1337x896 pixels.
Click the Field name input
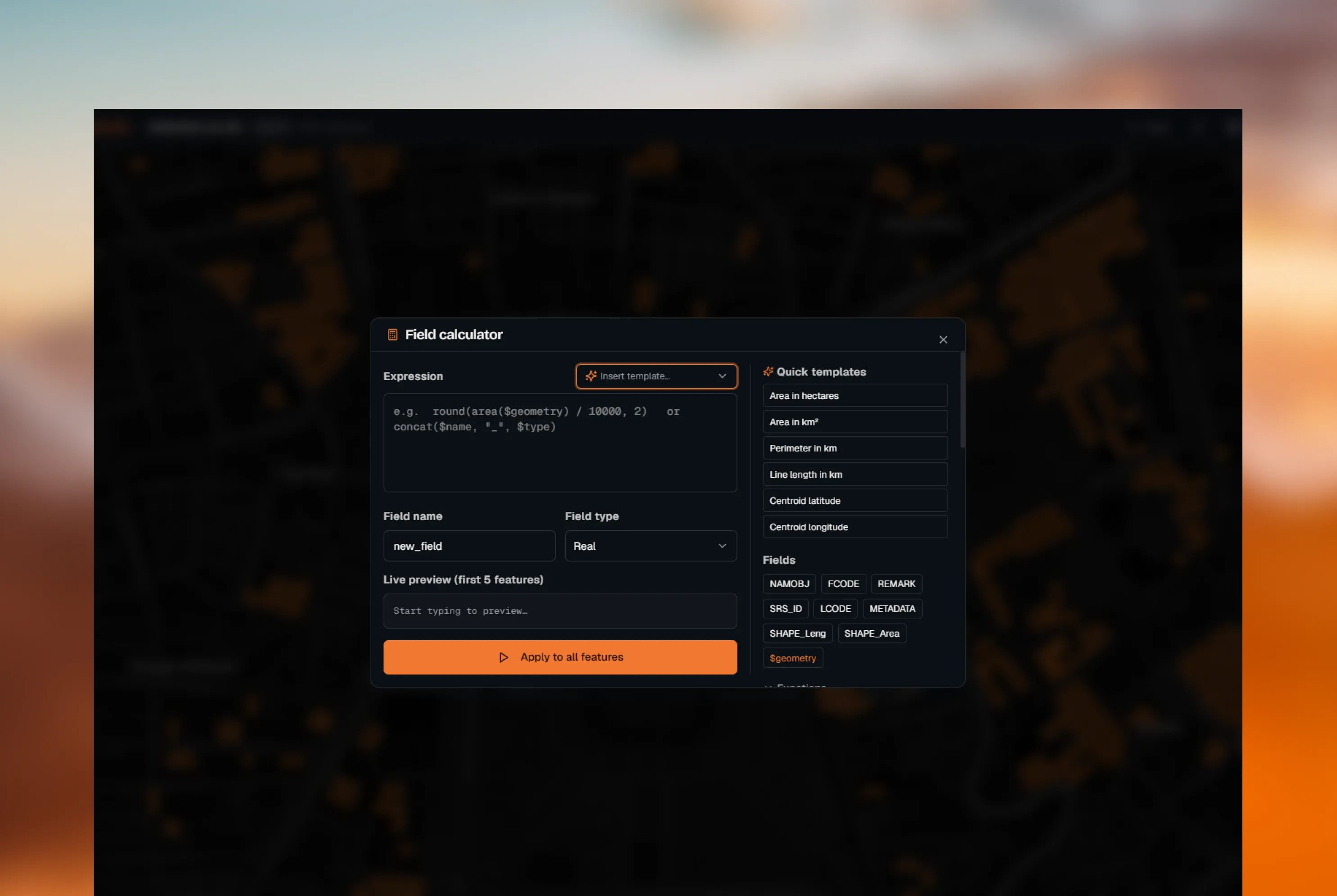click(469, 546)
